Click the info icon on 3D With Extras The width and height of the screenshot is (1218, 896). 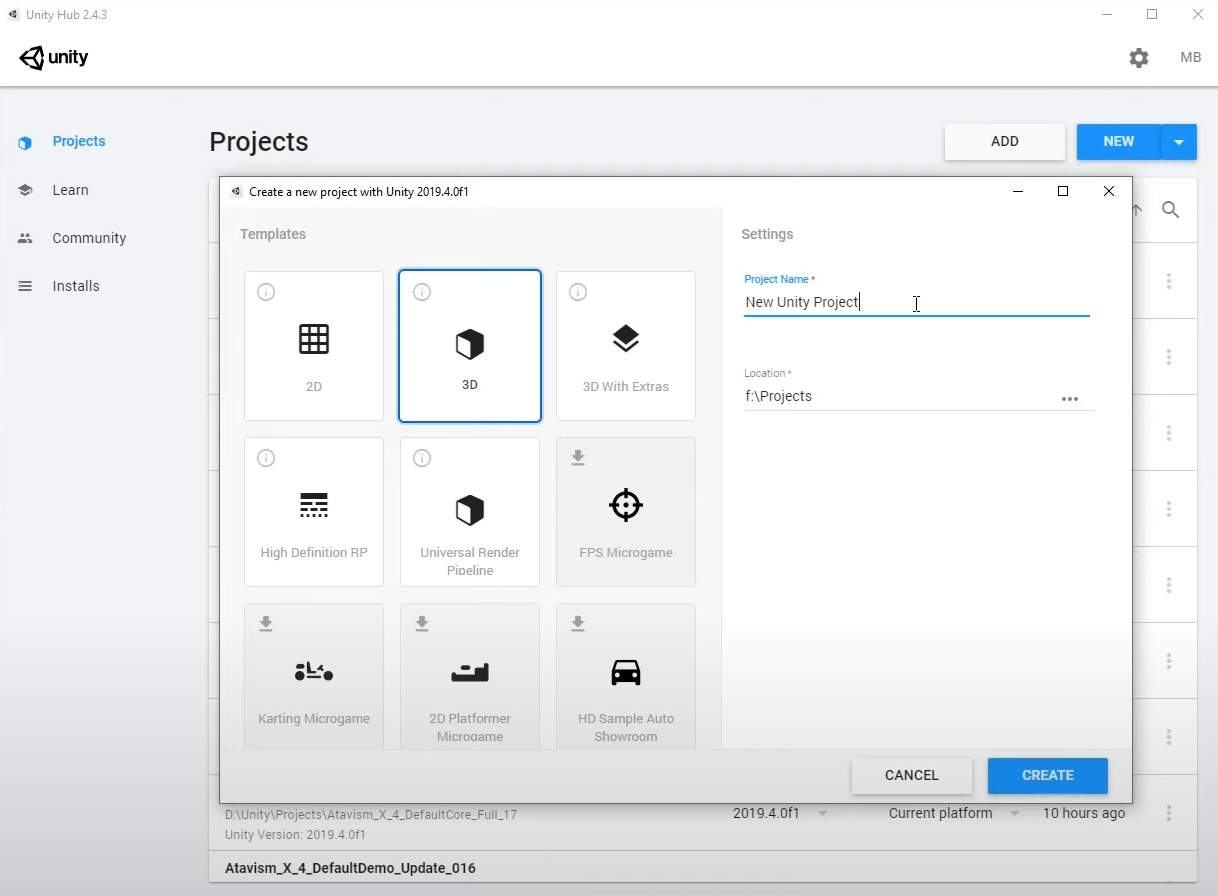(578, 292)
